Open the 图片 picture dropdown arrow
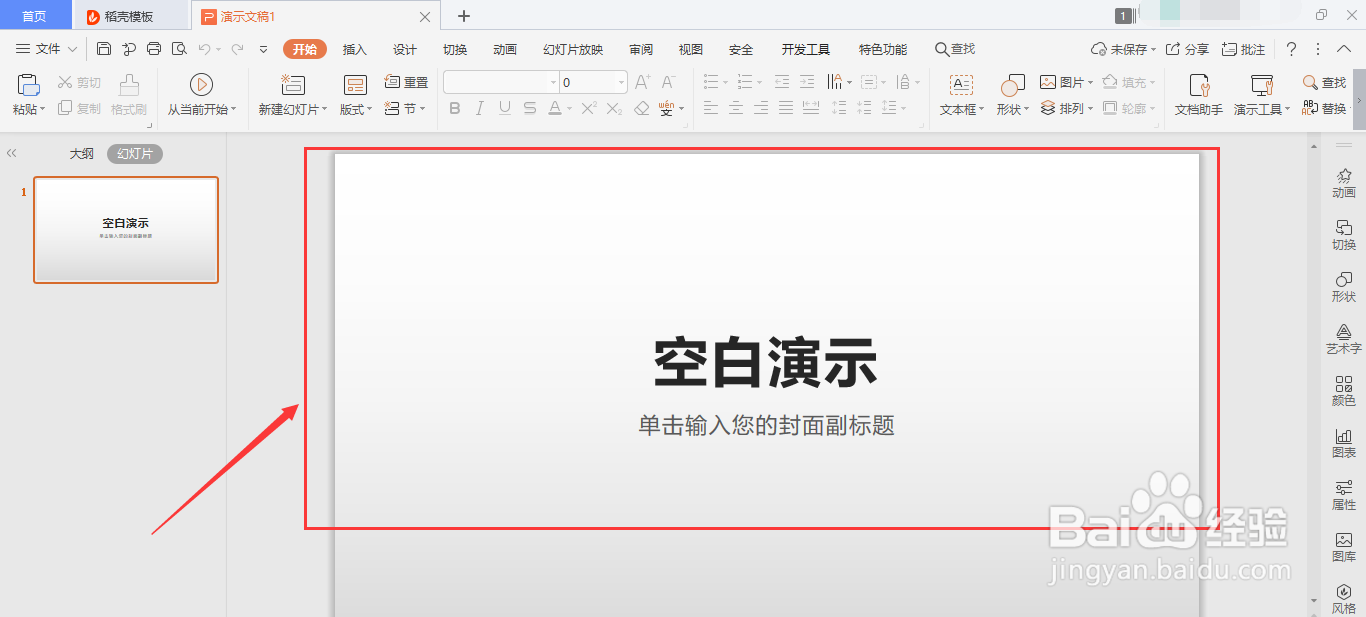The width and height of the screenshot is (1366, 617). (x=1089, y=81)
